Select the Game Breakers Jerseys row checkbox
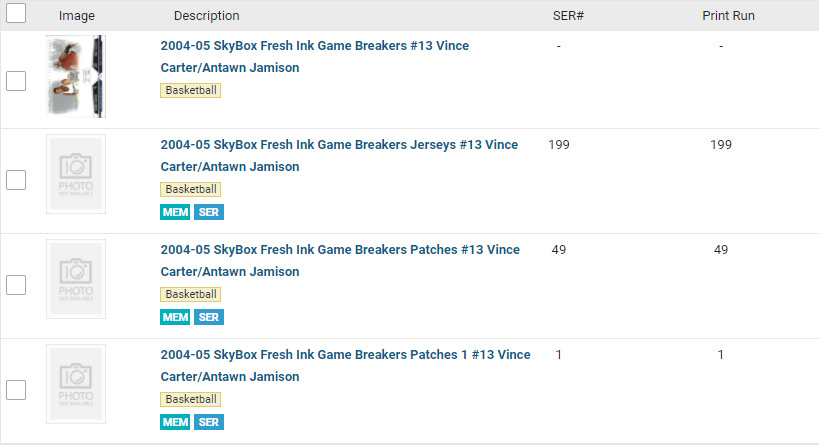This screenshot has width=819, height=445. click(x=16, y=180)
